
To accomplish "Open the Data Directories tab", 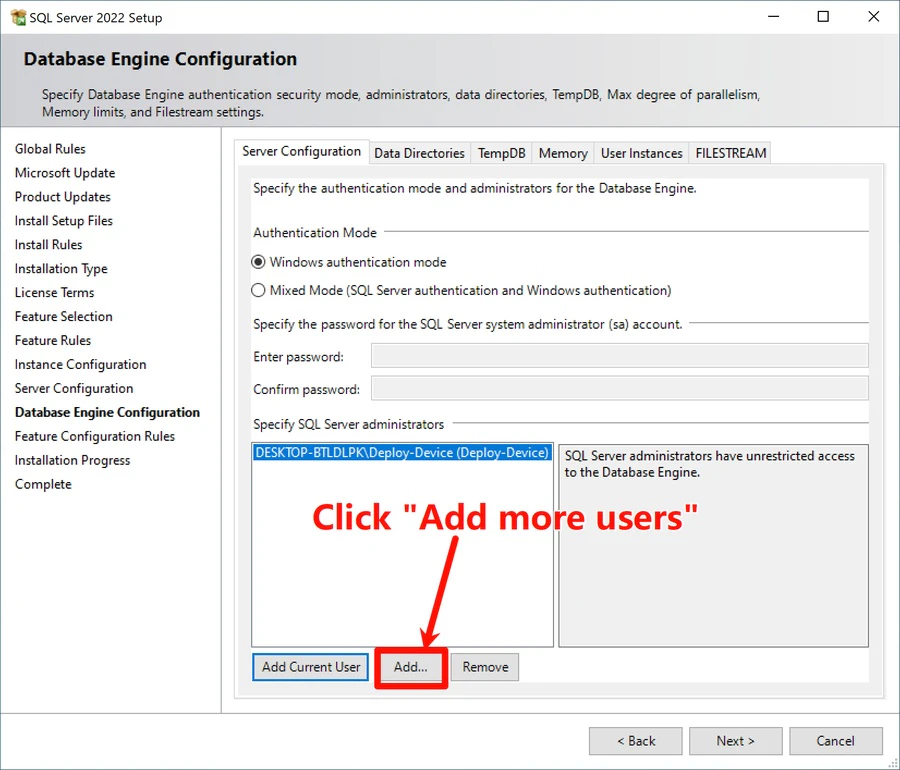I will [x=420, y=153].
